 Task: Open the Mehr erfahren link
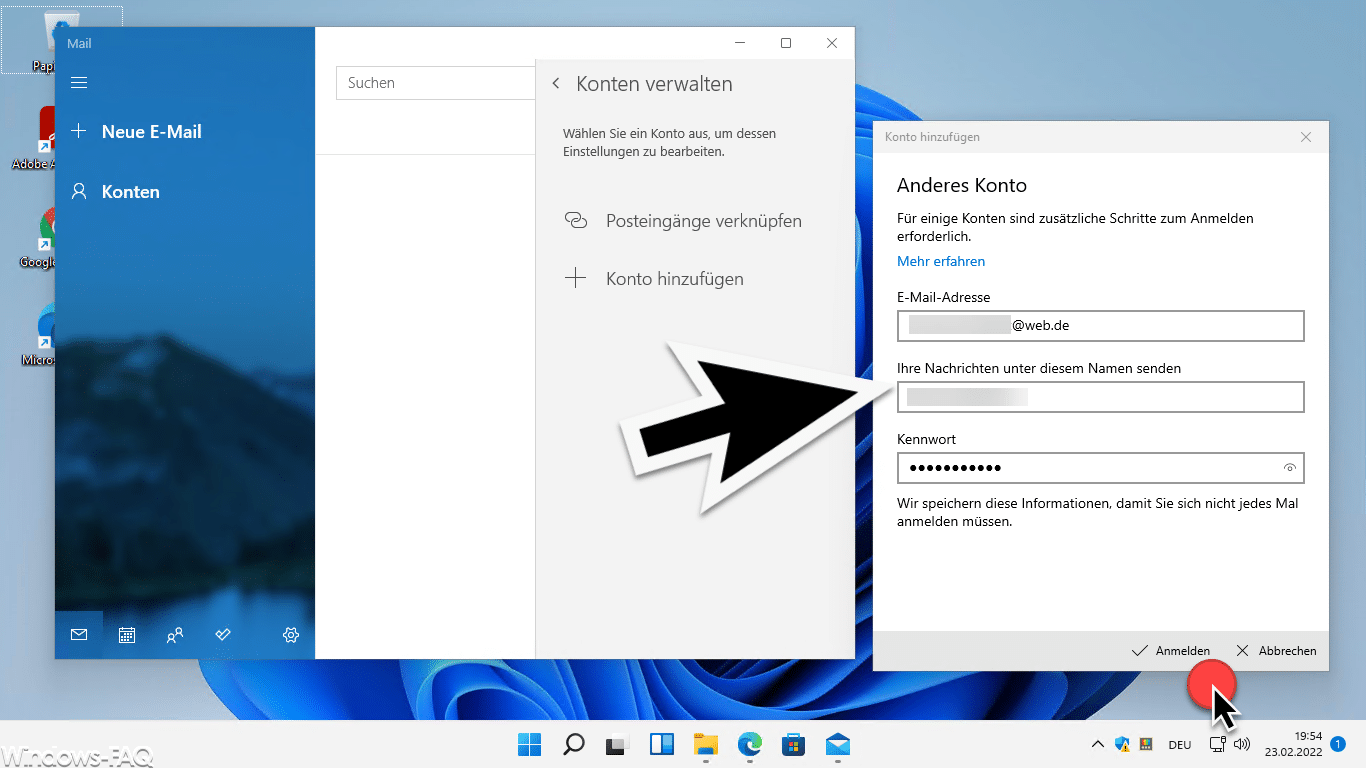coord(941,261)
